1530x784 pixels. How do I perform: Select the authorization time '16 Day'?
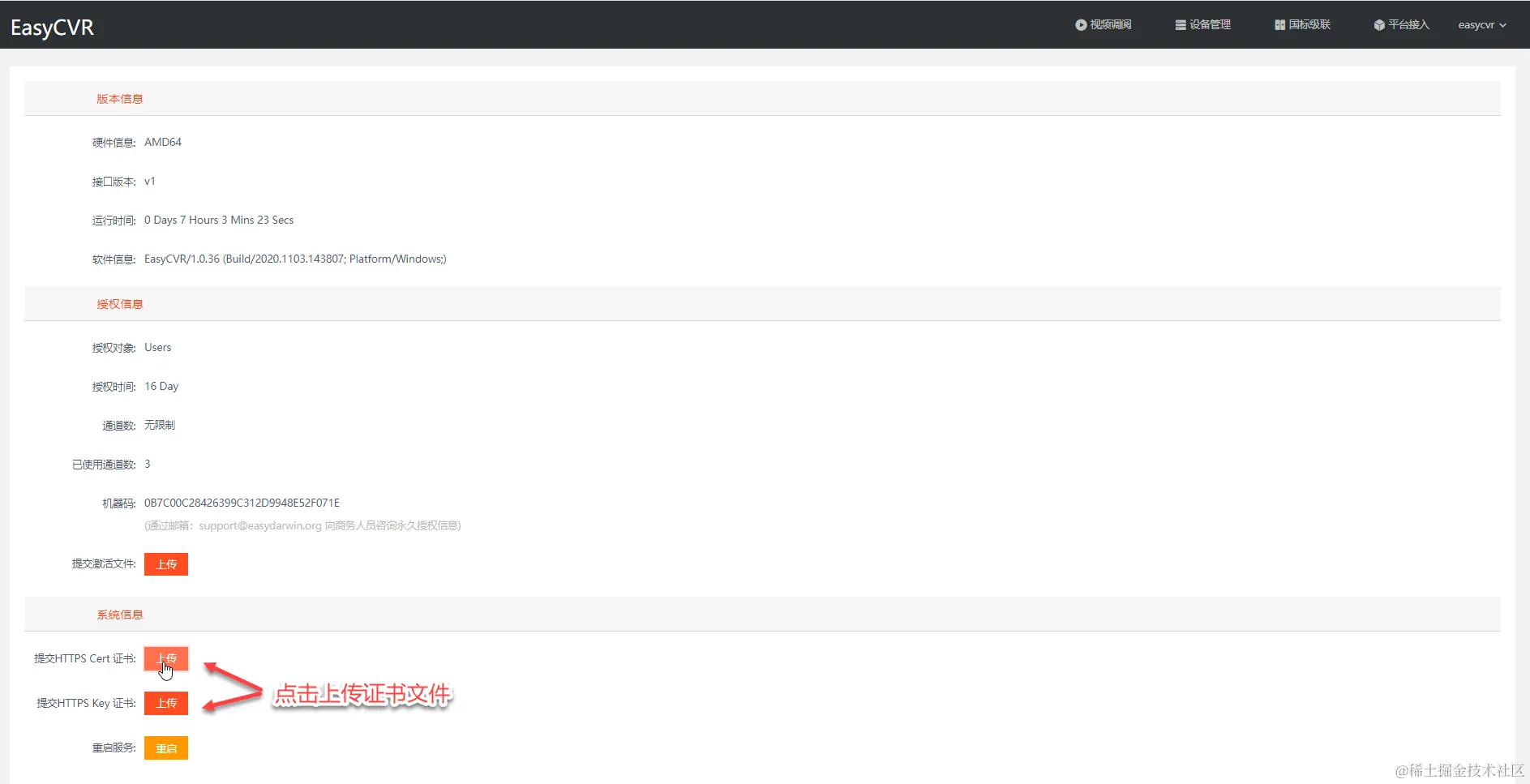click(x=161, y=386)
